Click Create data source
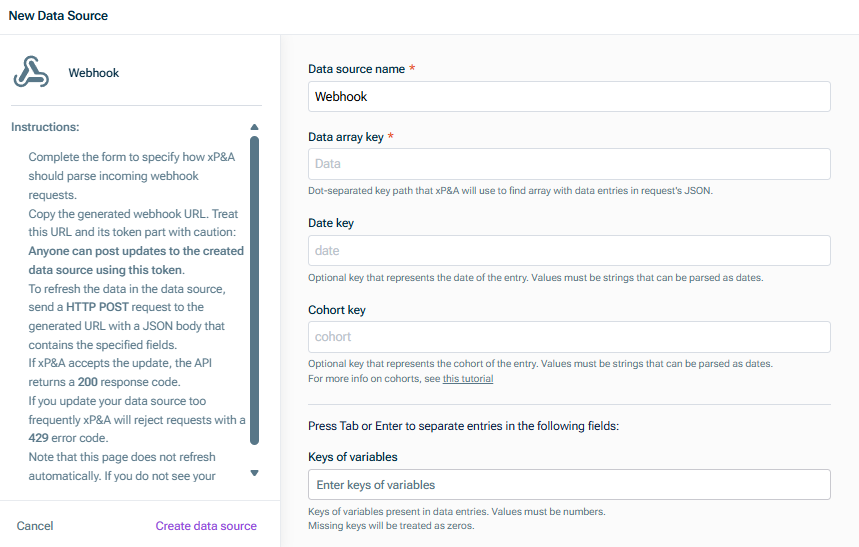The image size is (859, 547). click(x=206, y=526)
